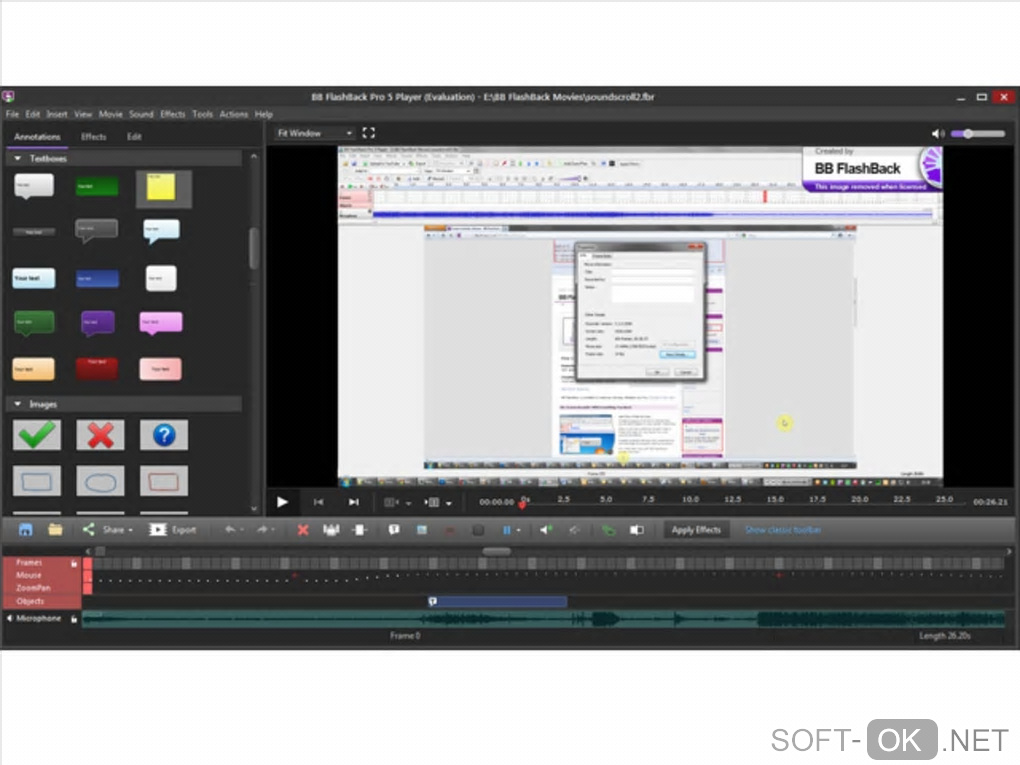Click the insert/split frame toolbar icon
The image size is (1020, 765).
click(359, 530)
